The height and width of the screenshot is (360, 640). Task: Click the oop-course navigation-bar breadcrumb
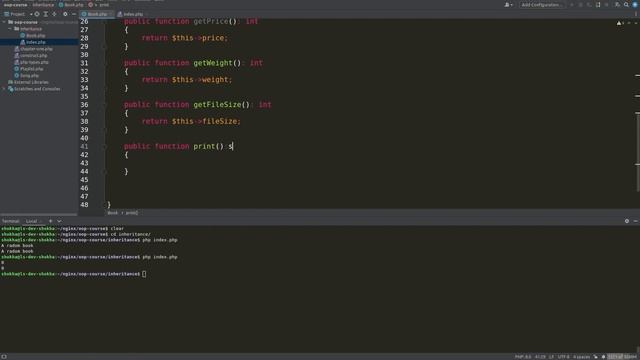16,5
